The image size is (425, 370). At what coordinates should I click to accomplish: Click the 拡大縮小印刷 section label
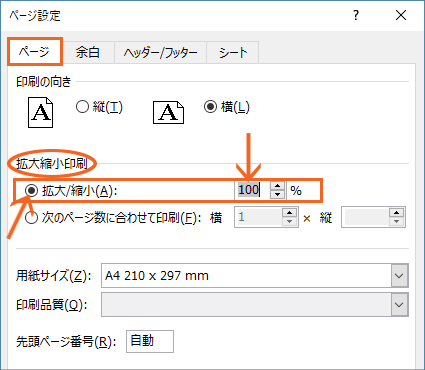click(x=52, y=163)
